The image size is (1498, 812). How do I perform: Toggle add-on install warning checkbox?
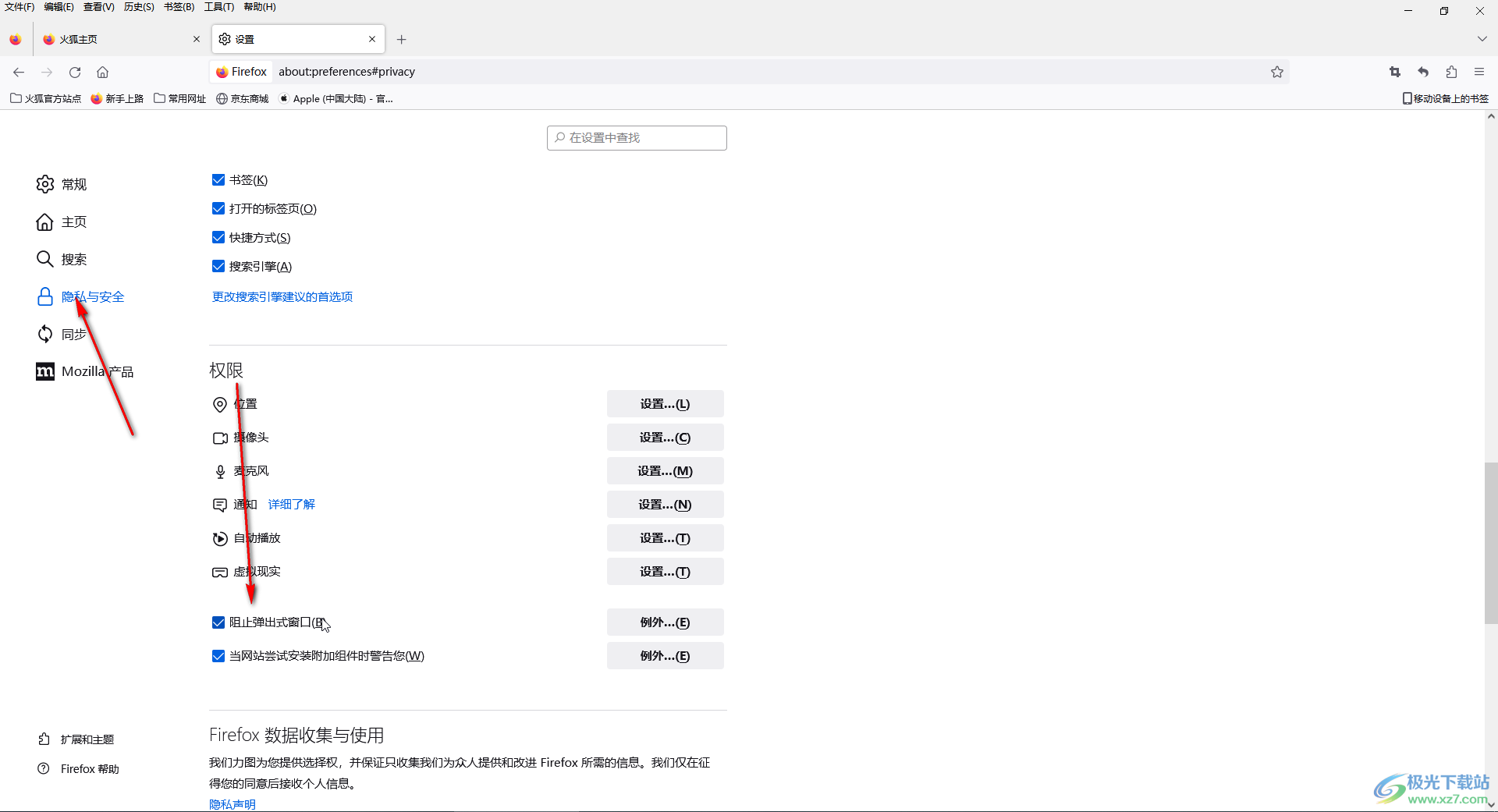click(x=218, y=655)
